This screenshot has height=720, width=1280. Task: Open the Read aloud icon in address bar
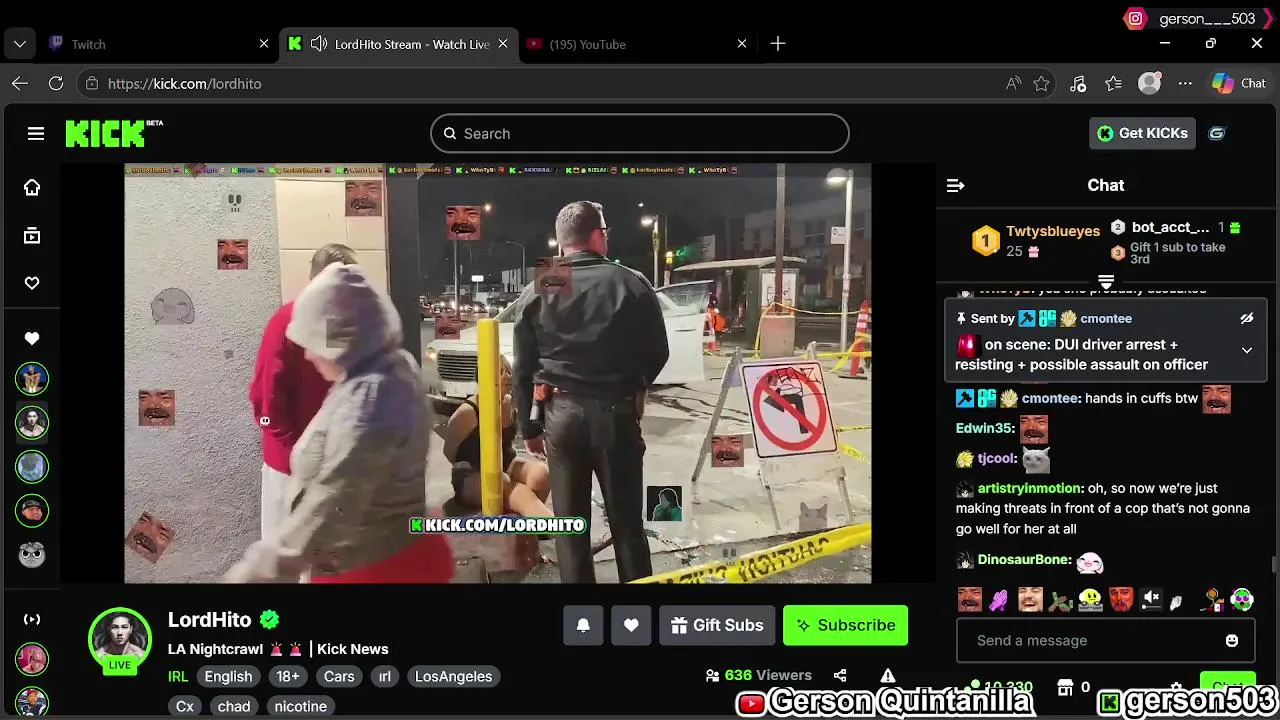(1013, 84)
